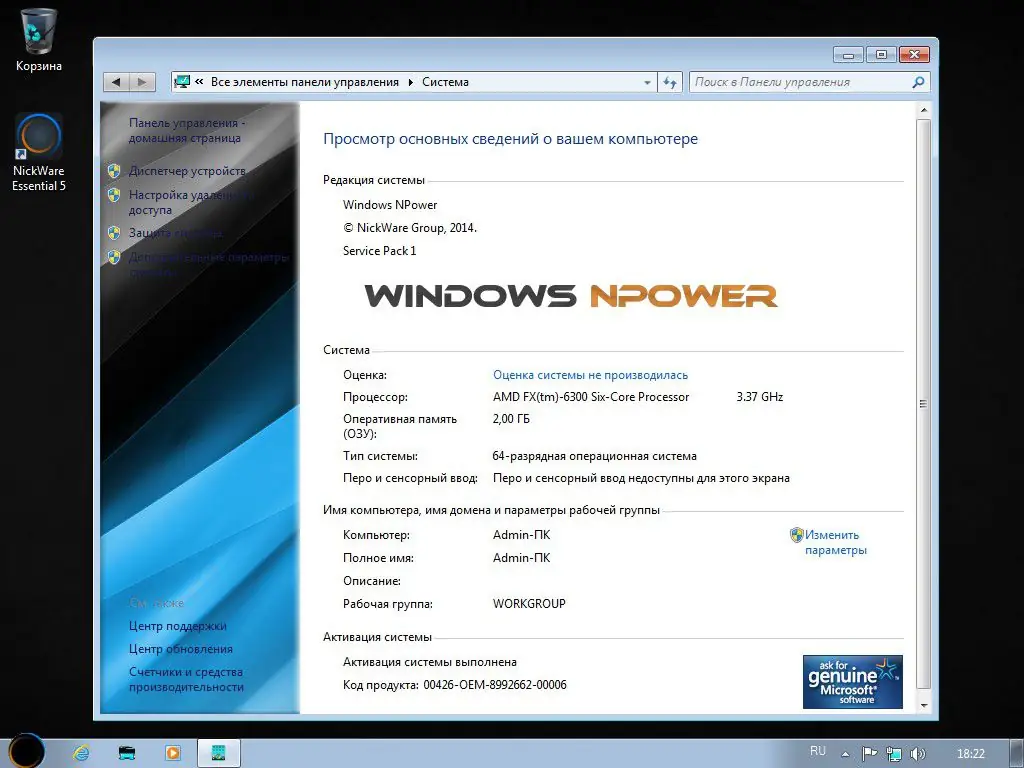
Task: Click shield icon beside Настройка удаленного доступа
Action: pos(114,195)
